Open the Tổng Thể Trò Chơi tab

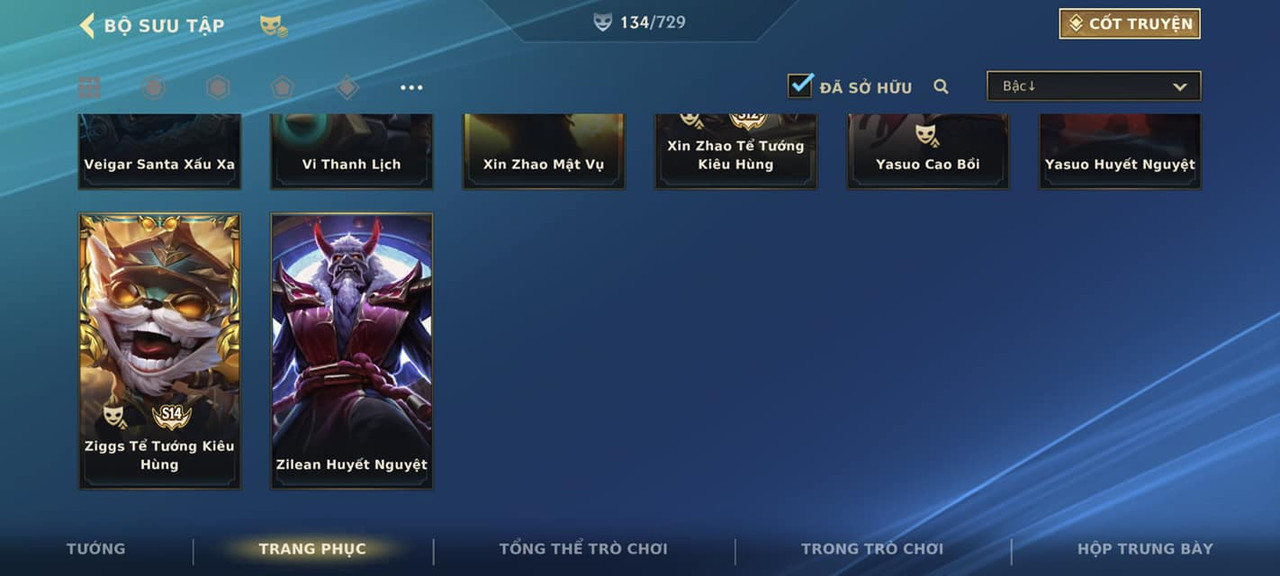(583, 549)
